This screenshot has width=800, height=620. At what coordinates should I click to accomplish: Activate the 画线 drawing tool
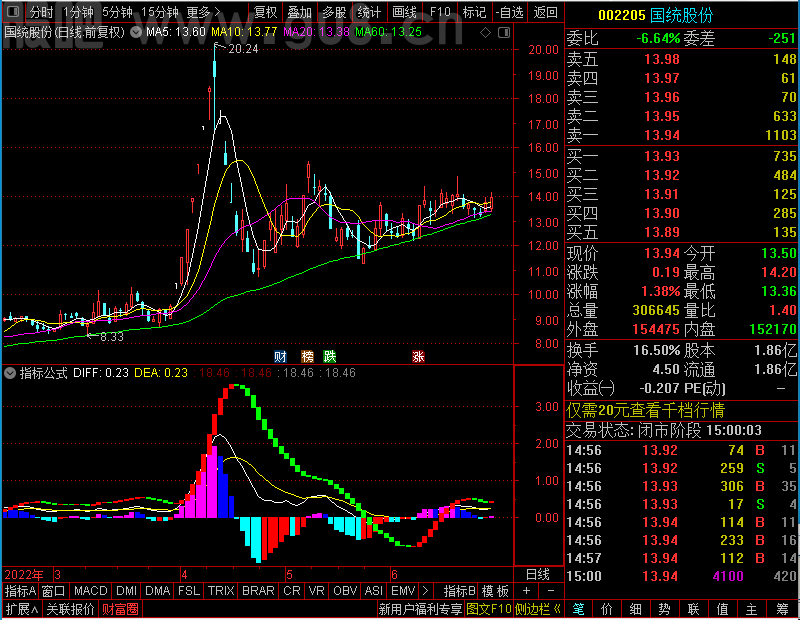404,12
